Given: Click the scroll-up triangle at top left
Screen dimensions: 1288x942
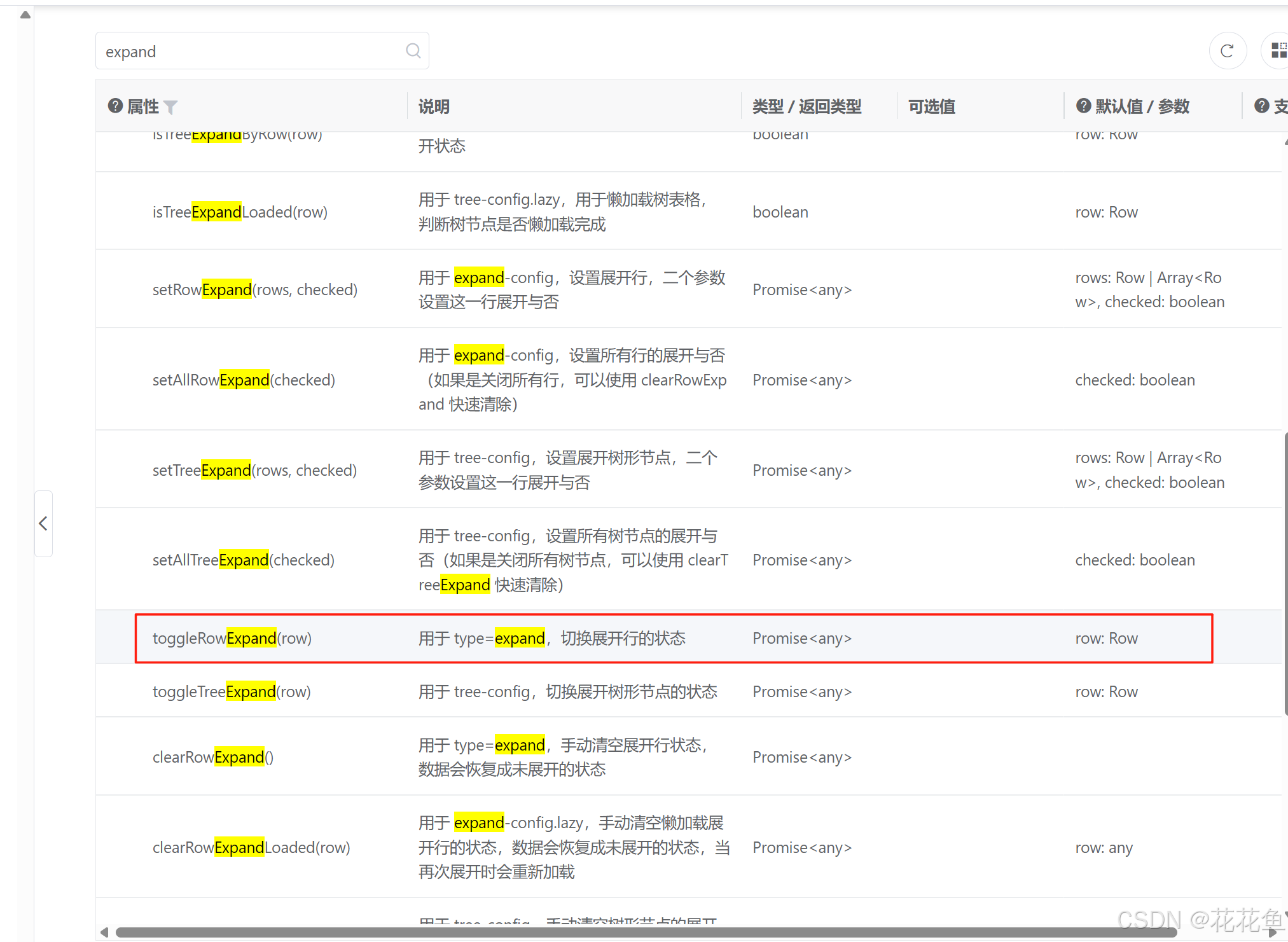Looking at the screenshot, I should click(25, 15).
